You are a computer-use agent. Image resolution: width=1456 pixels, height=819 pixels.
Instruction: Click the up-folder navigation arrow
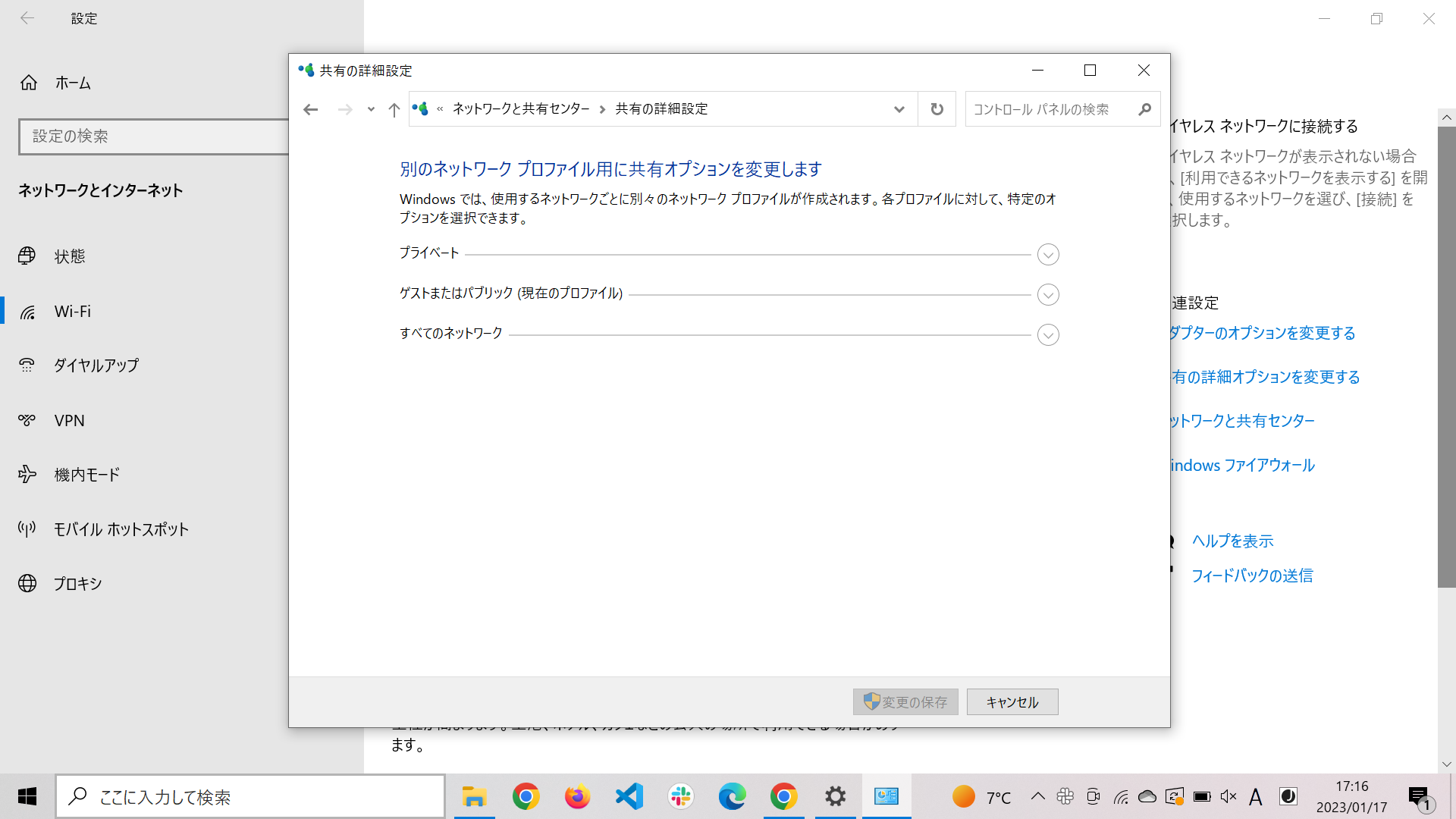pos(394,108)
